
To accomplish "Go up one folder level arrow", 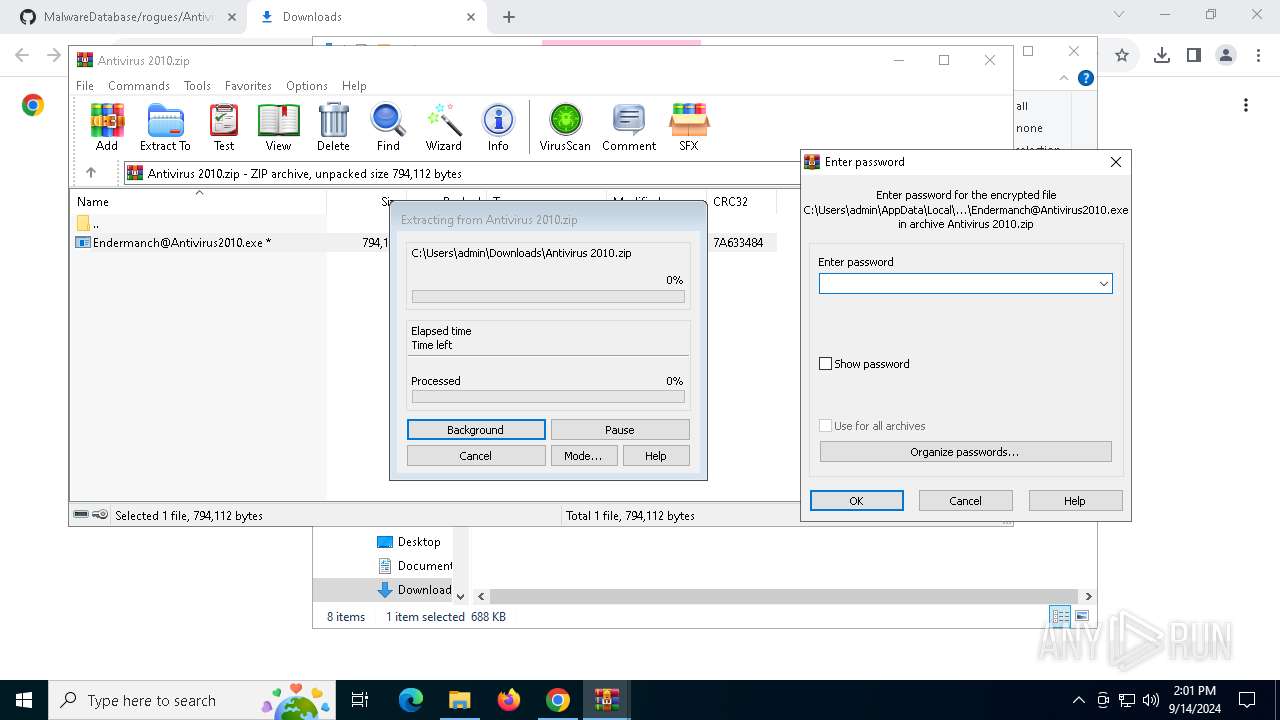I will tap(91, 173).
